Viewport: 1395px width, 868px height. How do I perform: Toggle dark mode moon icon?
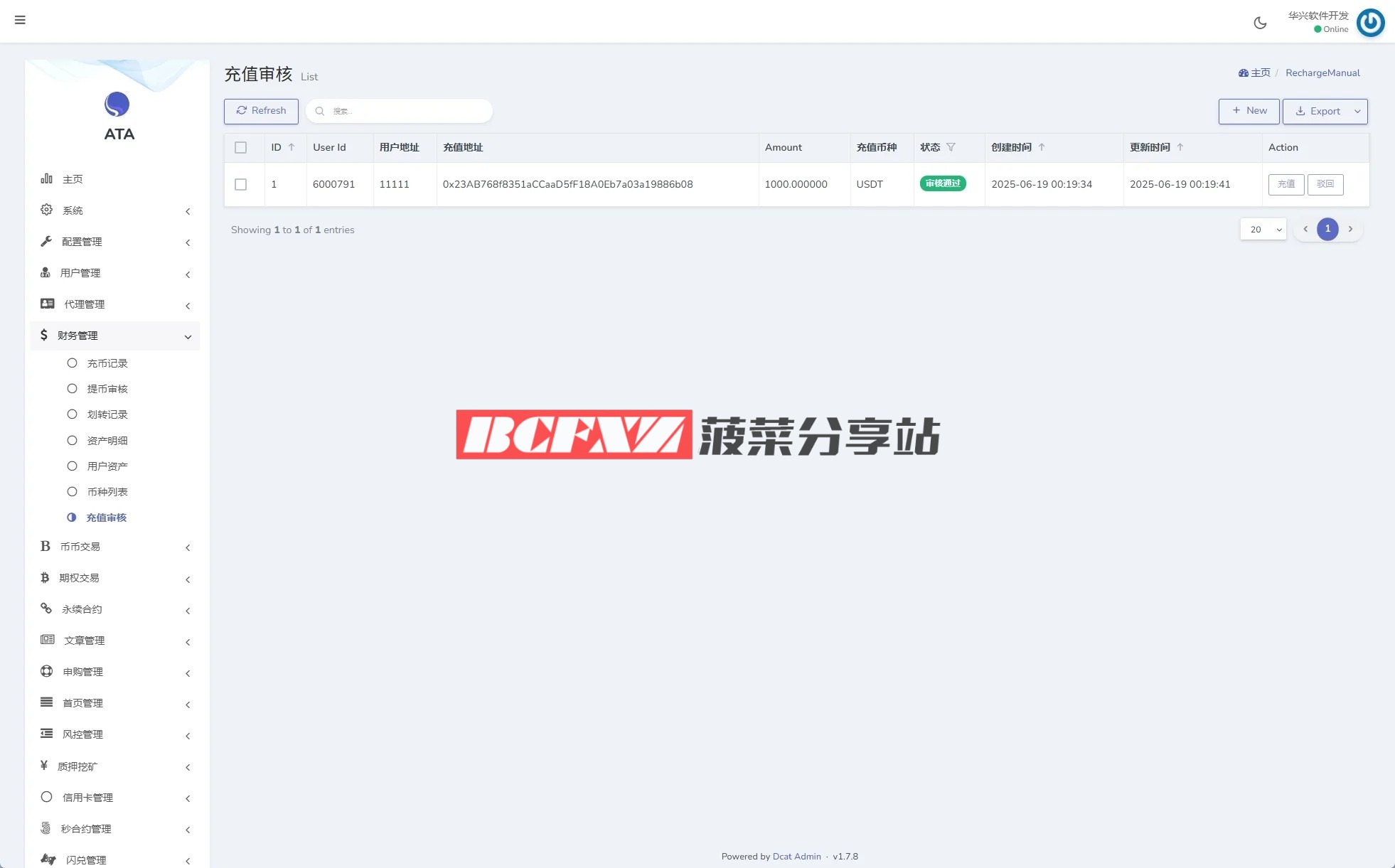(1260, 23)
